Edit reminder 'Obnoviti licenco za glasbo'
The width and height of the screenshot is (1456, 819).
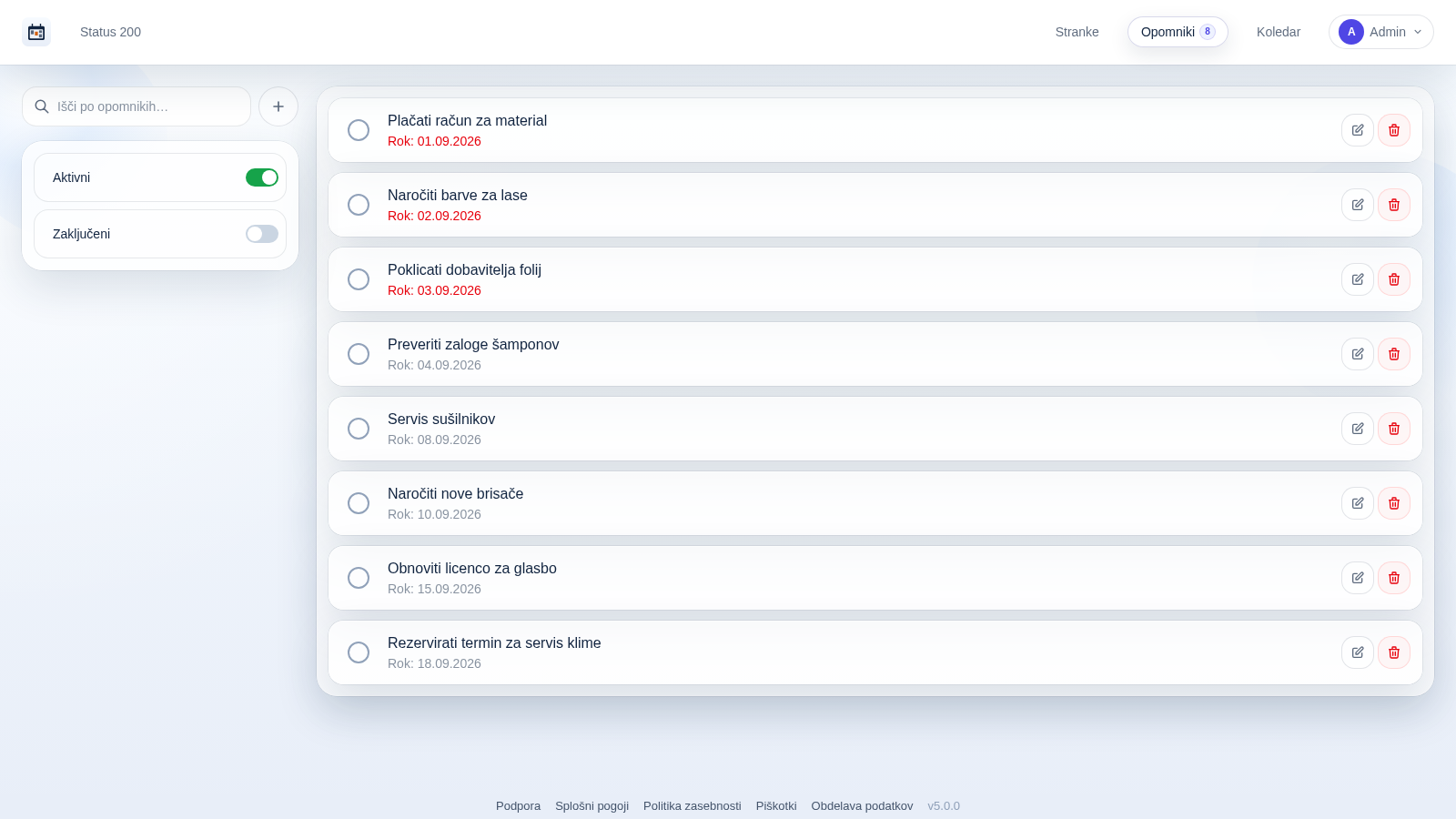click(x=1358, y=578)
